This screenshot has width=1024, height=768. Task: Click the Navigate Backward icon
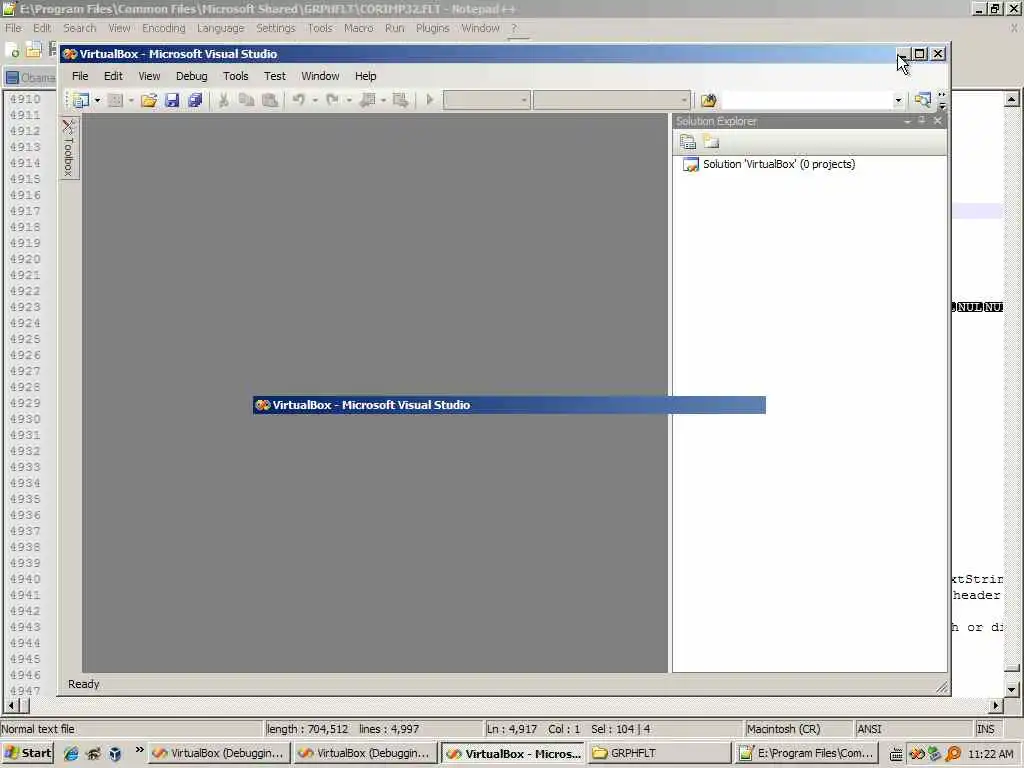coord(368,100)
